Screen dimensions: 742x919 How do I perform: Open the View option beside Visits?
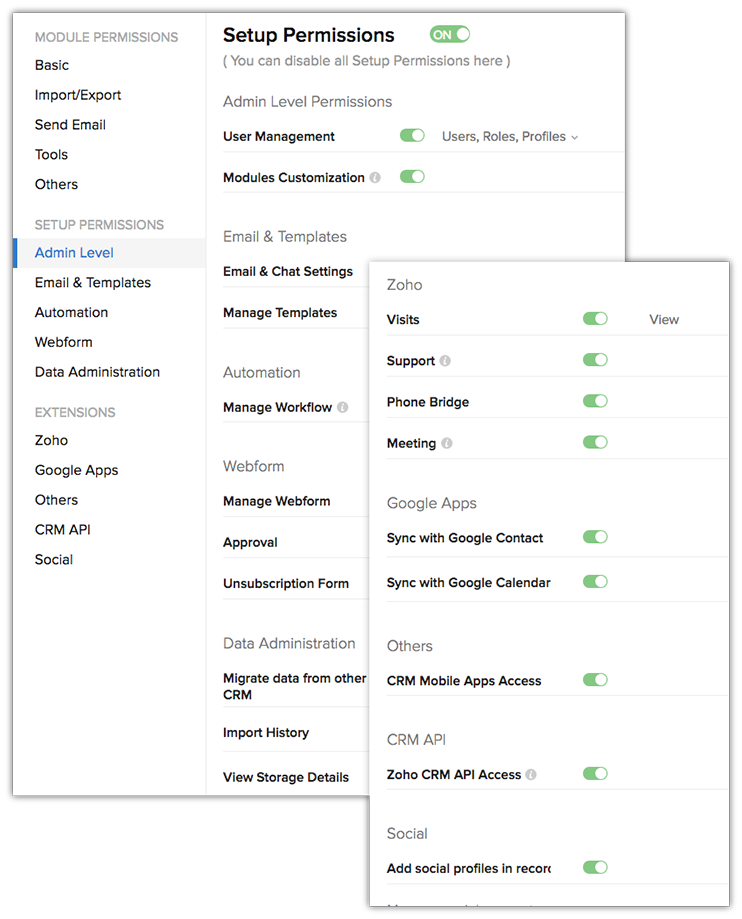pyautogui.click(x=664, y=320)
